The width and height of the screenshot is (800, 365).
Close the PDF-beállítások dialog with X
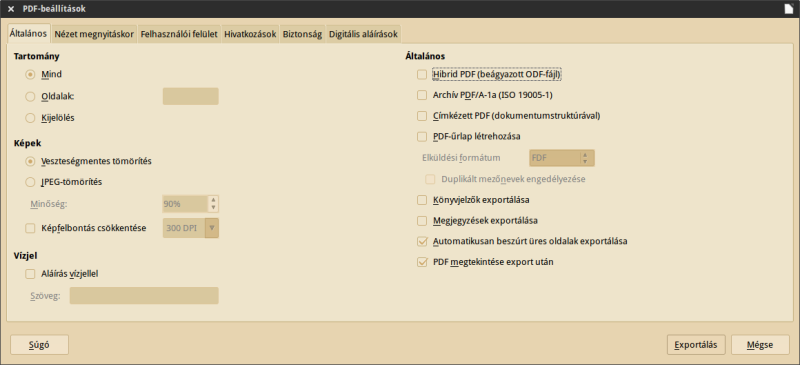11,9
